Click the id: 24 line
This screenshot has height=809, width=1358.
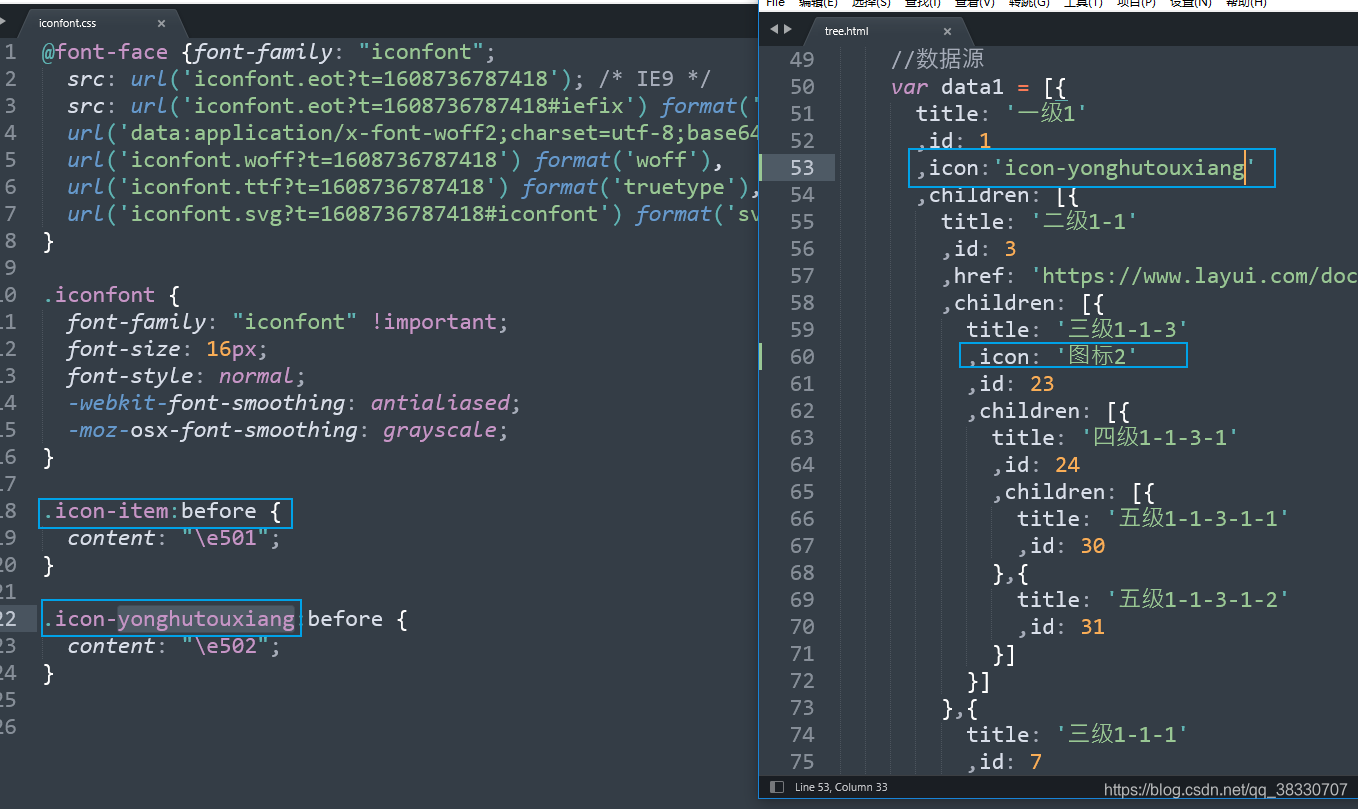pyautogui.click(x=1036, y=465)
